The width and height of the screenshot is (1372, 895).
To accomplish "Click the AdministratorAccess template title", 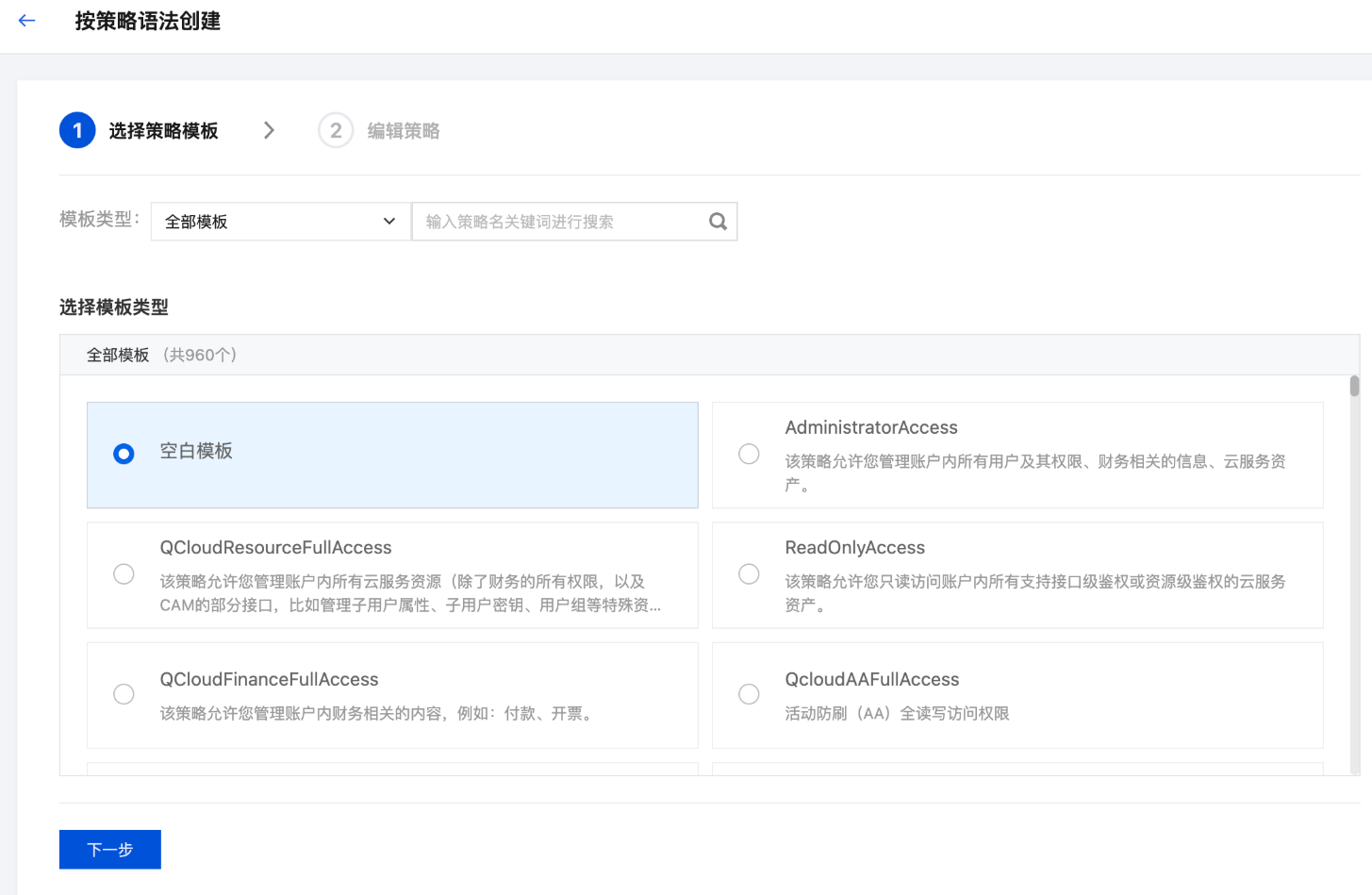I will [871, 428].
